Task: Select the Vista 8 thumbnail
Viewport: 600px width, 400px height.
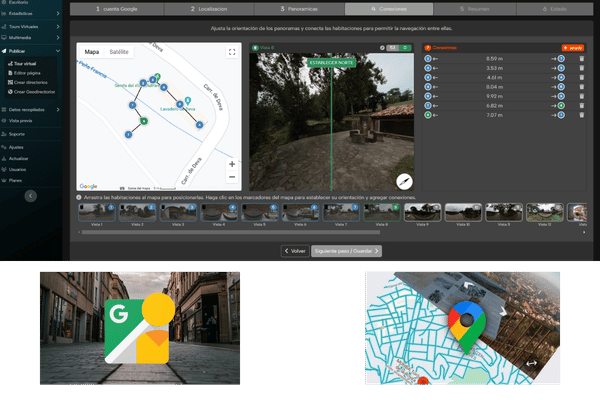Action: pyautogui.click(x=382, y=212)
